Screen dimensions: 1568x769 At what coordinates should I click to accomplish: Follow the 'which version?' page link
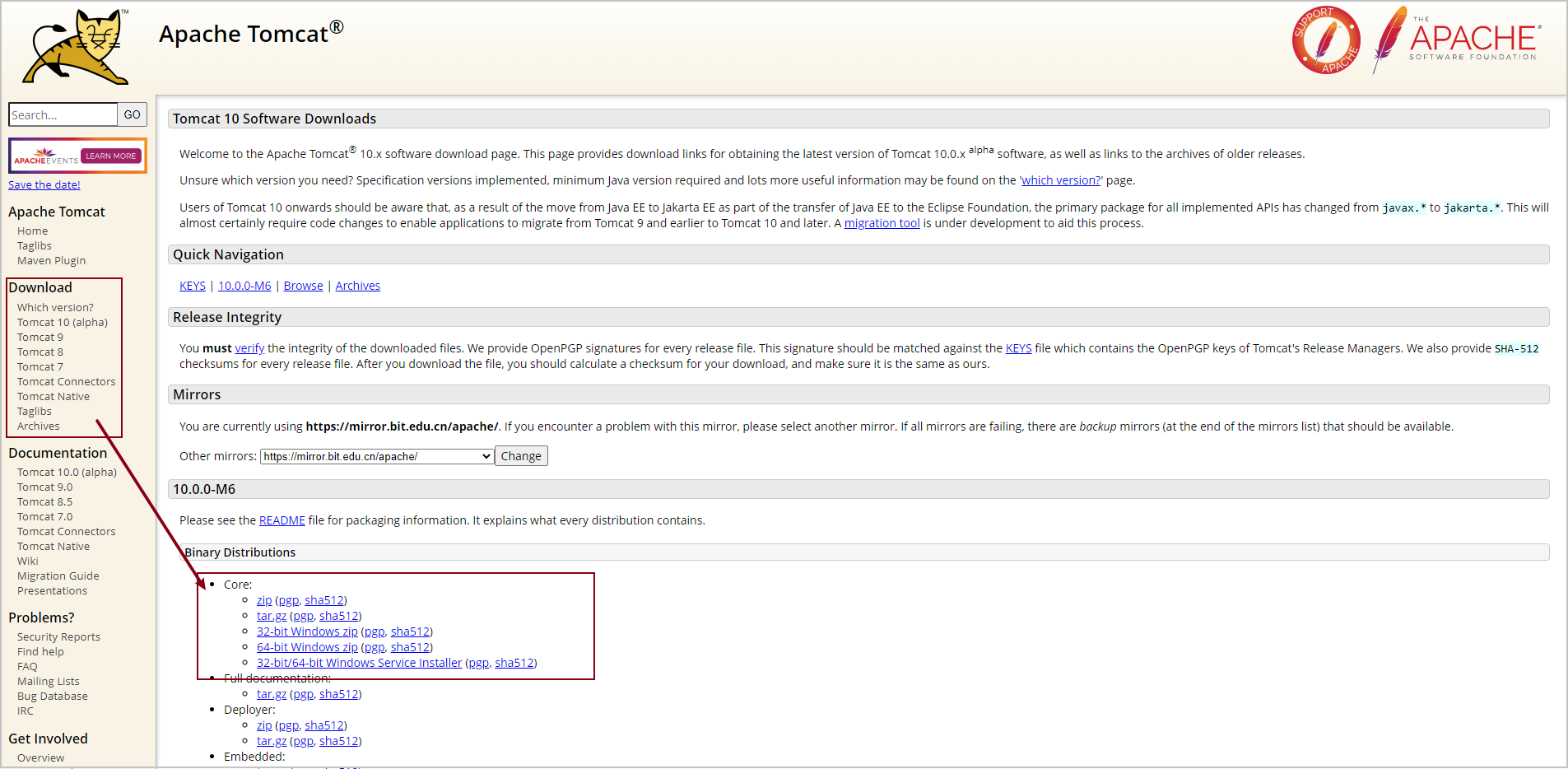pyautogui.click(x=1061, y=180)
